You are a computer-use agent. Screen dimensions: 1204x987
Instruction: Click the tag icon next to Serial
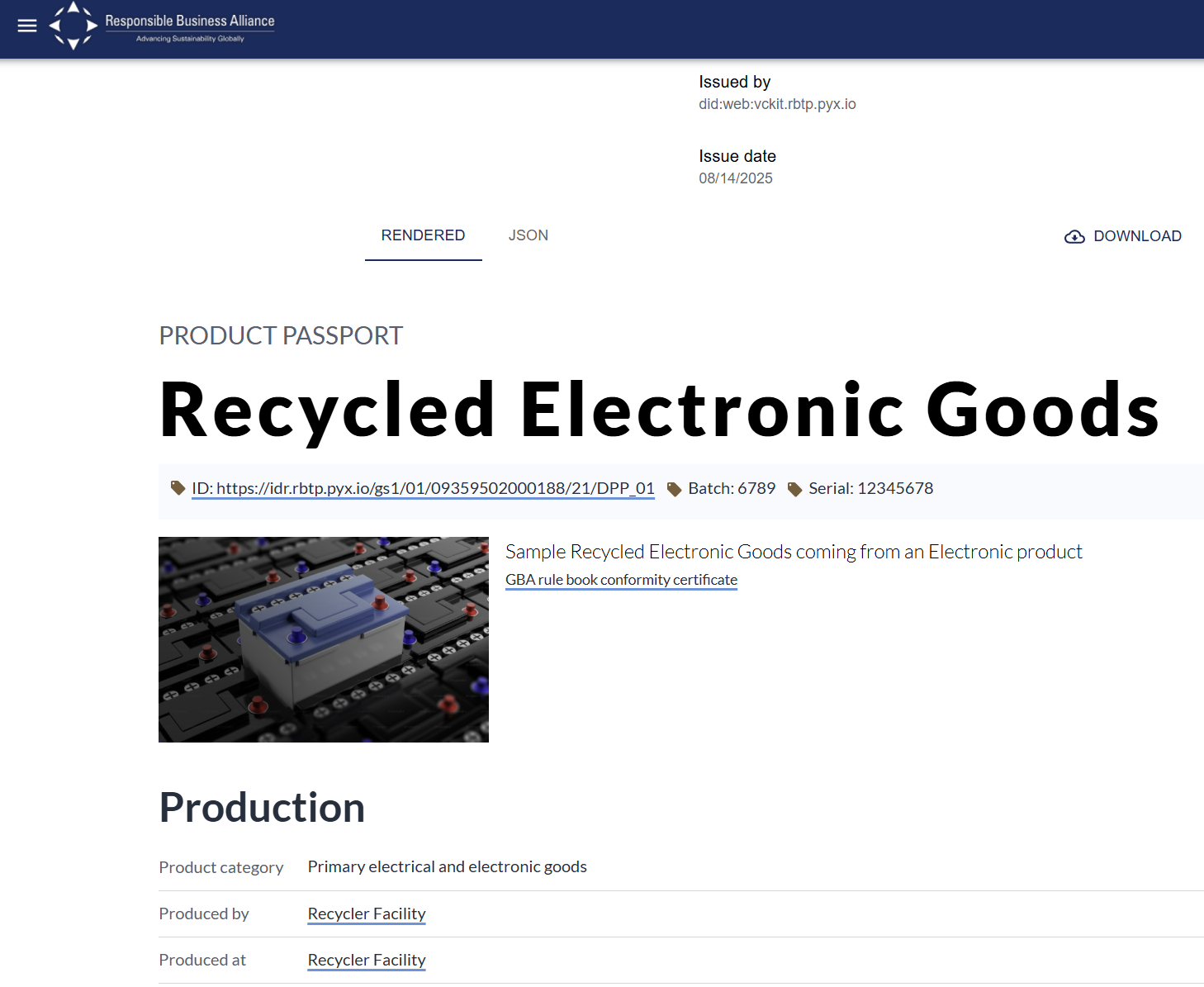click(x=794, y=489)
